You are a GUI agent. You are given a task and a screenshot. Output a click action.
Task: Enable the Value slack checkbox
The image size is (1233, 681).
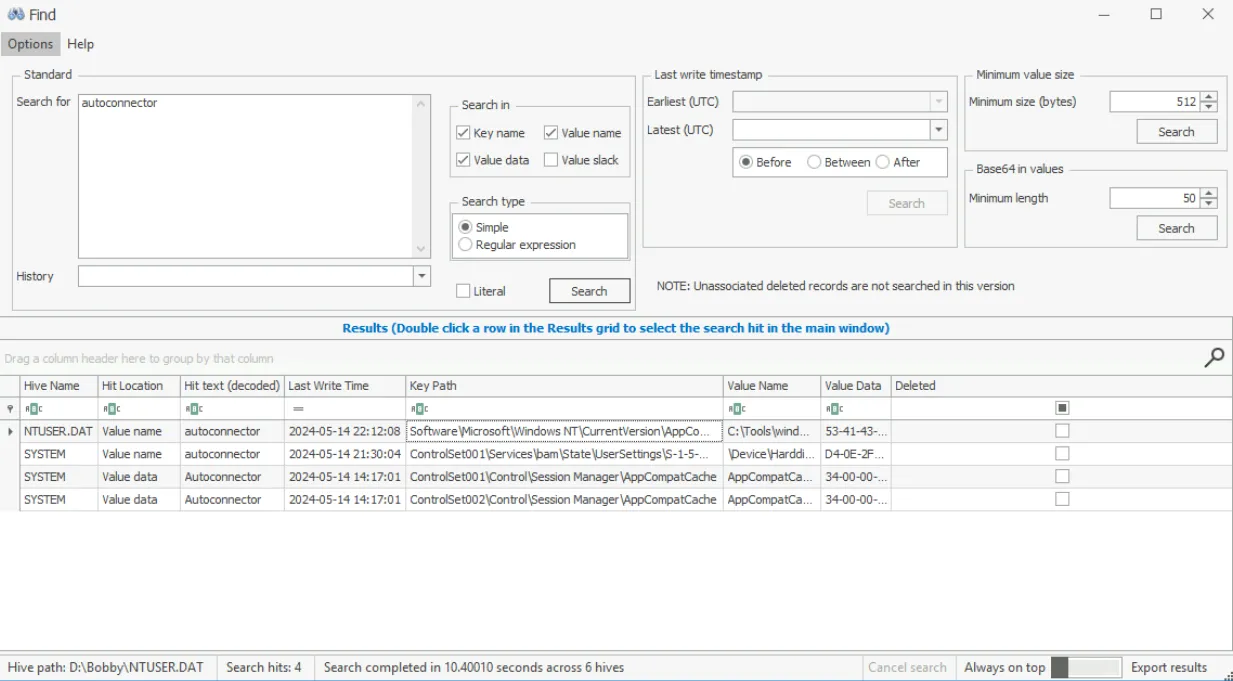click(x=551, y=160)
